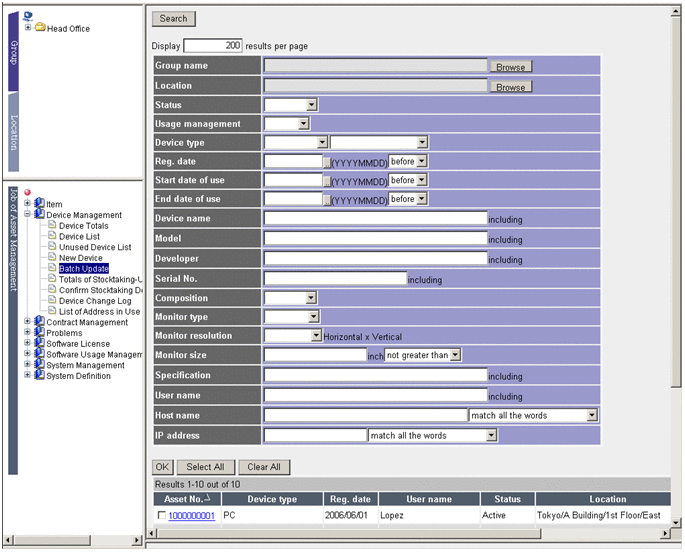
Task: Click the Problems book icon
Action: 39,333
